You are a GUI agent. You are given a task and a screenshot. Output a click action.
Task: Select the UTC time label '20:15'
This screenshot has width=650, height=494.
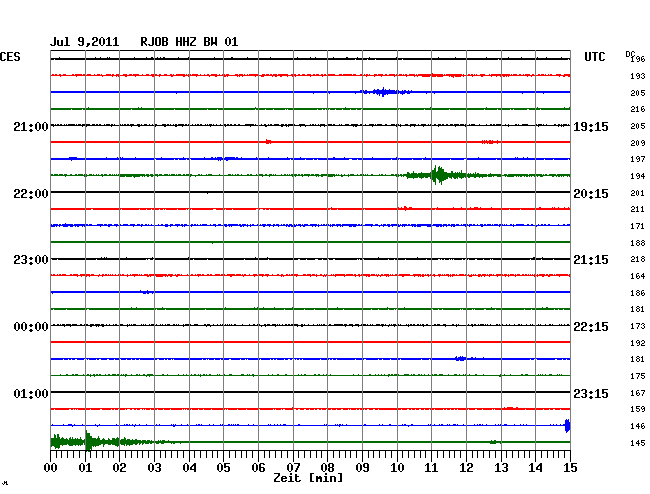point(591,194)
